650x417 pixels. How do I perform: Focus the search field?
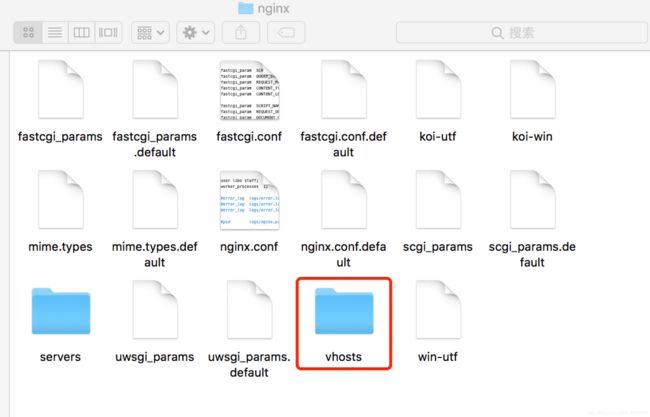point(521,32)
